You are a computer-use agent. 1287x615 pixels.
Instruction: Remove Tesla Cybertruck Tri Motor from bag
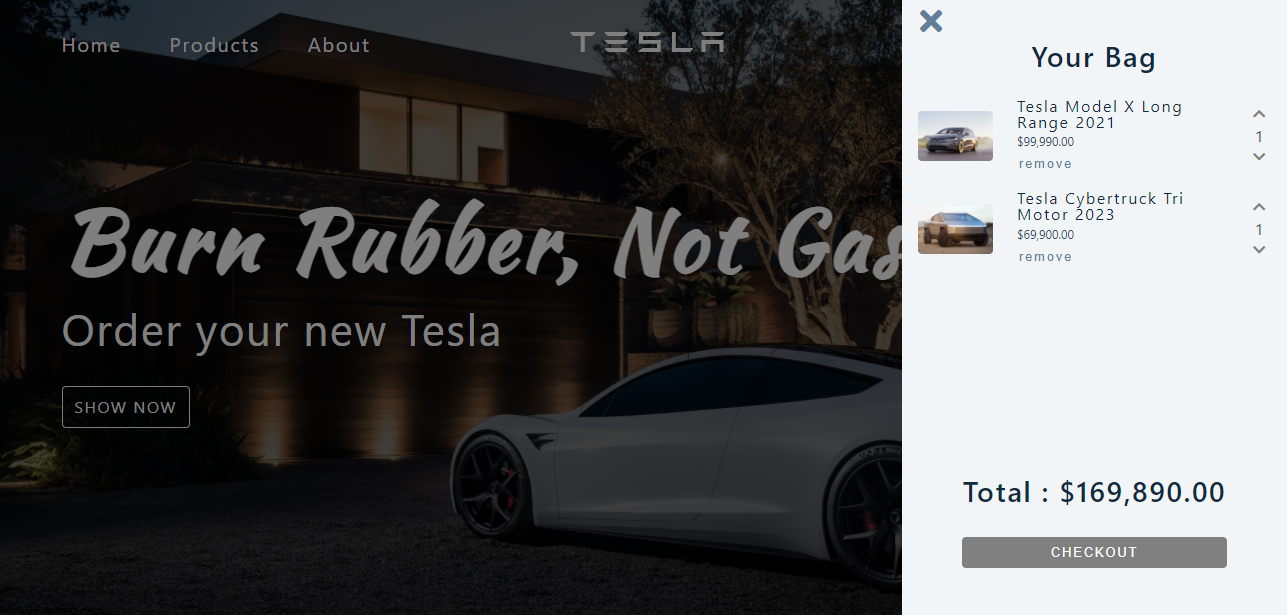[x=1045, y=257]
